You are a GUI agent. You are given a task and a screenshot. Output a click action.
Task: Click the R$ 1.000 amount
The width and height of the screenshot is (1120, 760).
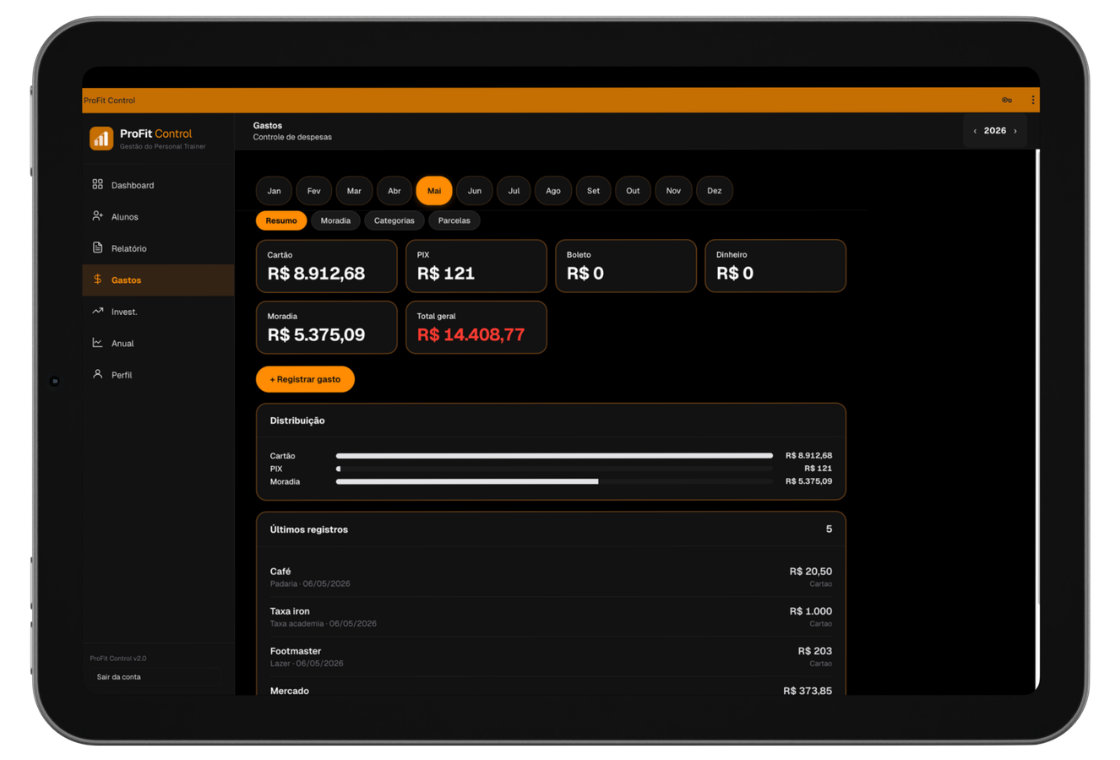(x=811, y=611)
